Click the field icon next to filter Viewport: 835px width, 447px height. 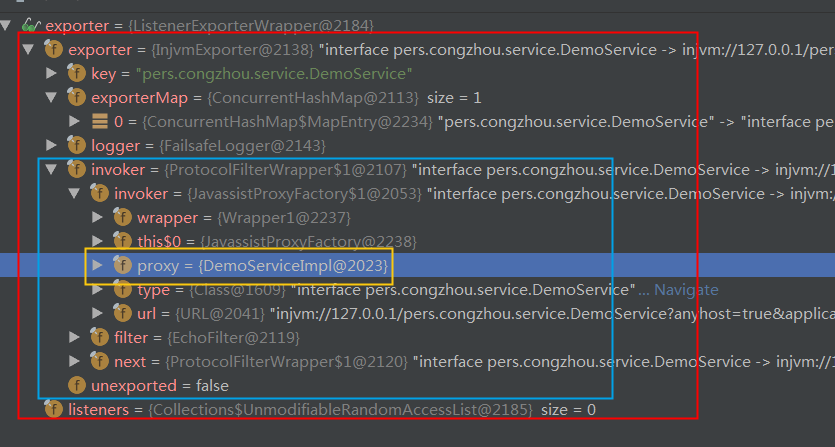click(x=100, y=337)
